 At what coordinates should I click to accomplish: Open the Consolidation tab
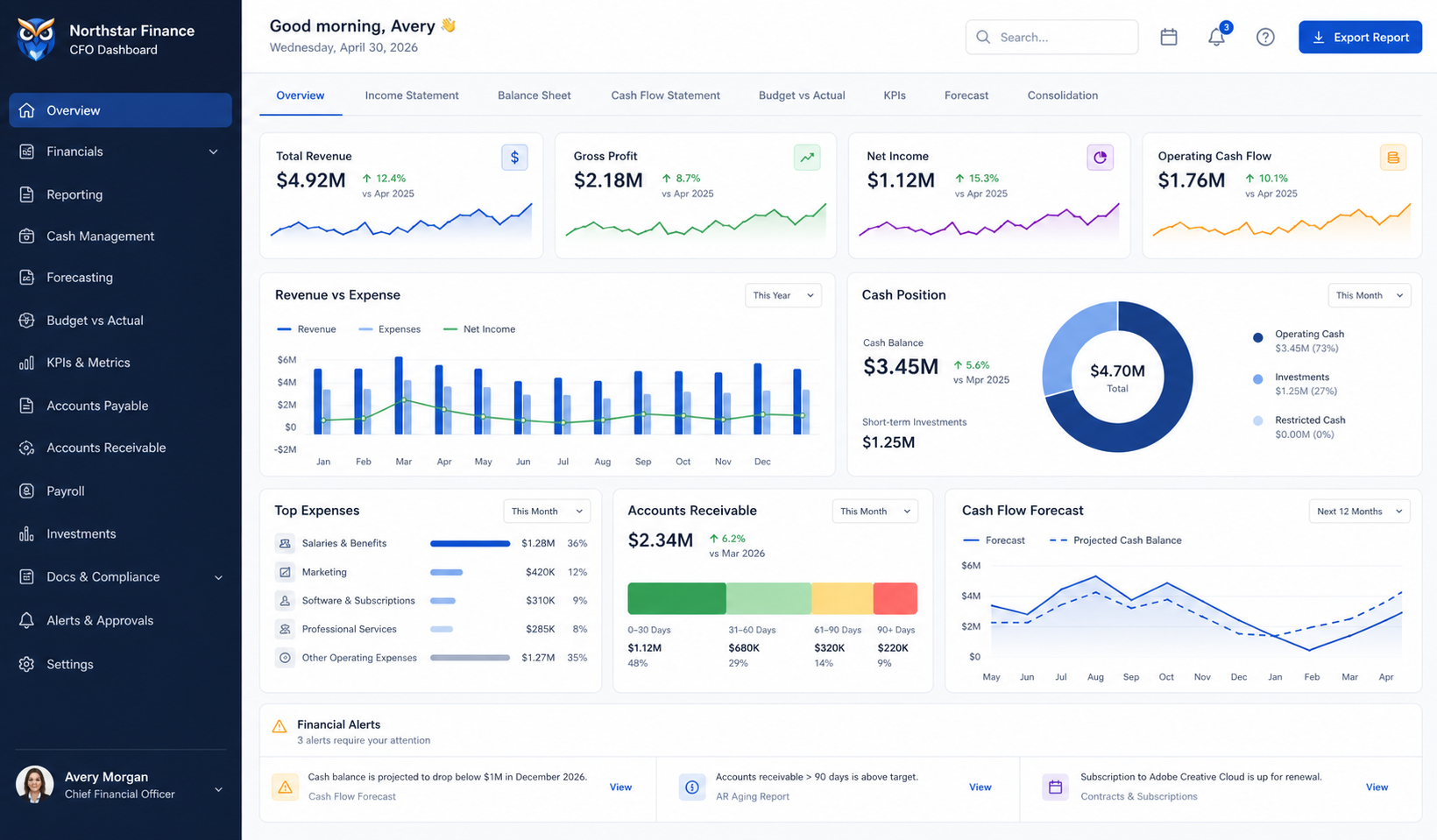pyautogui.click(x=1063, y=95)
